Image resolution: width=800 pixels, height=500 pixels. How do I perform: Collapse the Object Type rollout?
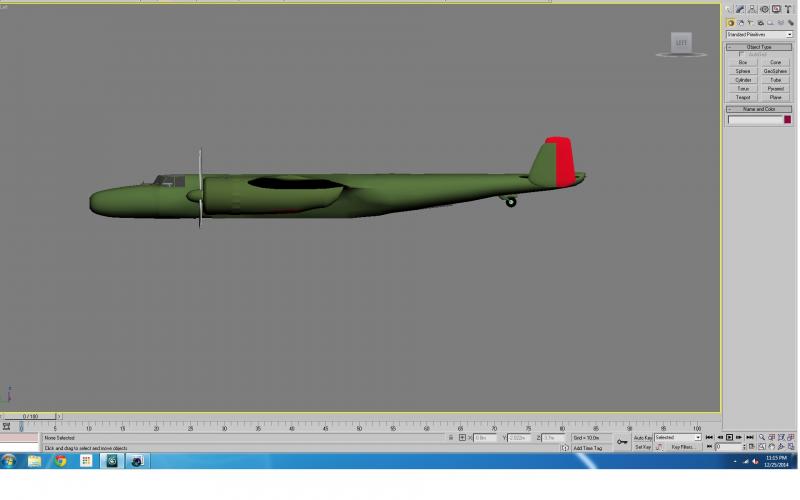point(759,47)
